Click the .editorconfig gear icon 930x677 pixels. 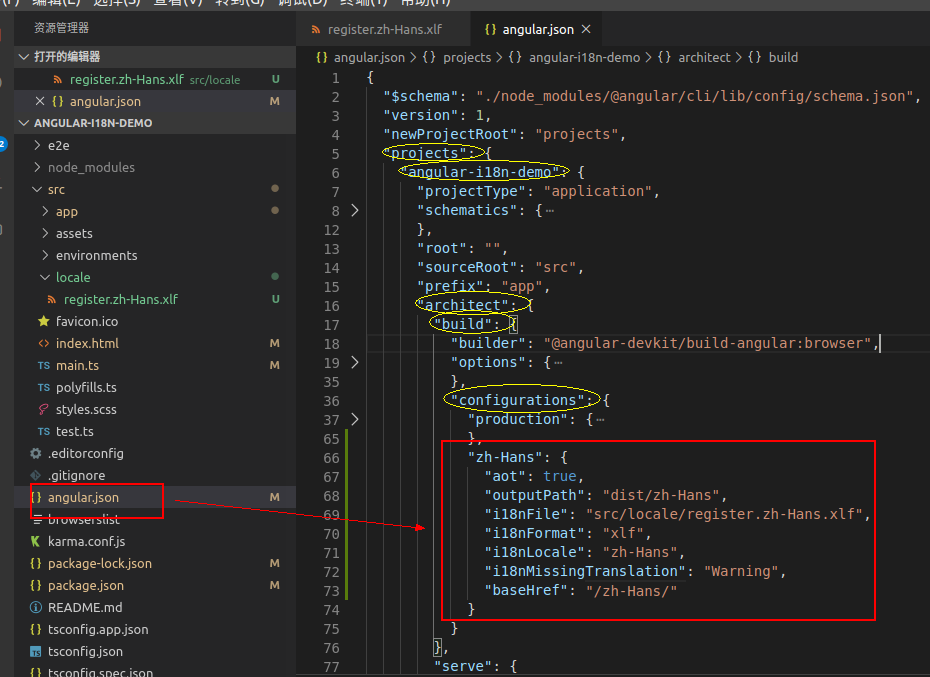[x=37, y=453]
